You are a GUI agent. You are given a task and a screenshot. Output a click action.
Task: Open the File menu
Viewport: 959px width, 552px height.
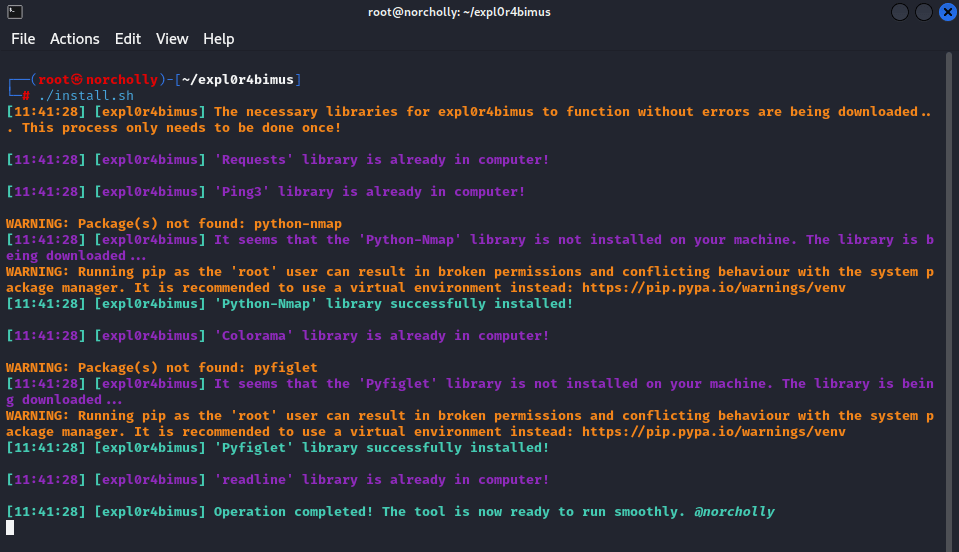click(23, 39)
